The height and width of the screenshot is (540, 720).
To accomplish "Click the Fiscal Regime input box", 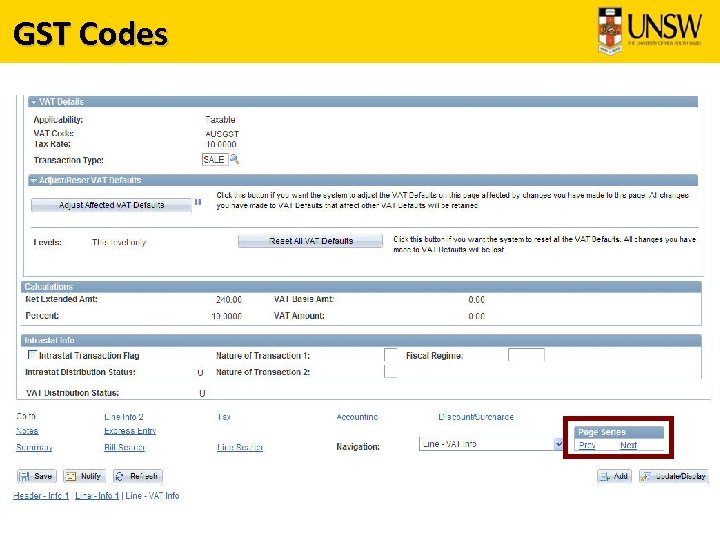I will pyautogui.click(x=526, y=354).
